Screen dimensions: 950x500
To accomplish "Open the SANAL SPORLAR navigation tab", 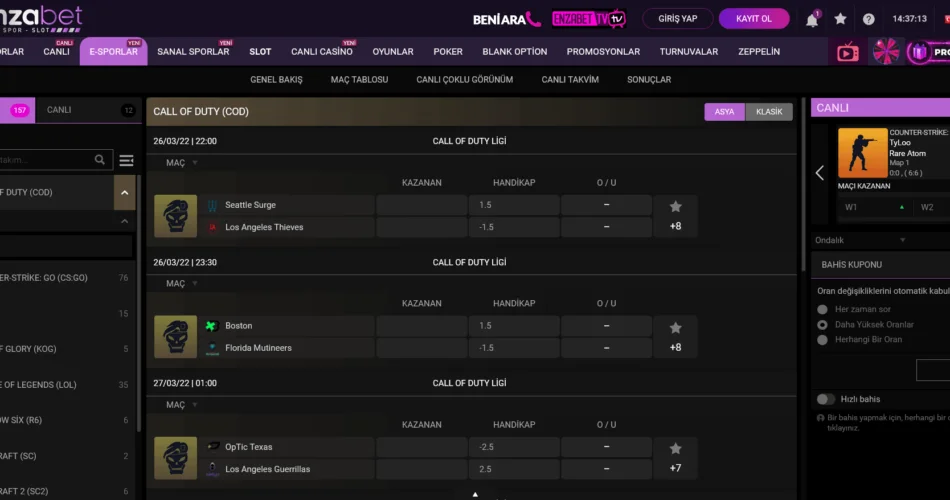I will pyautogui.click(x=193, y=52).
